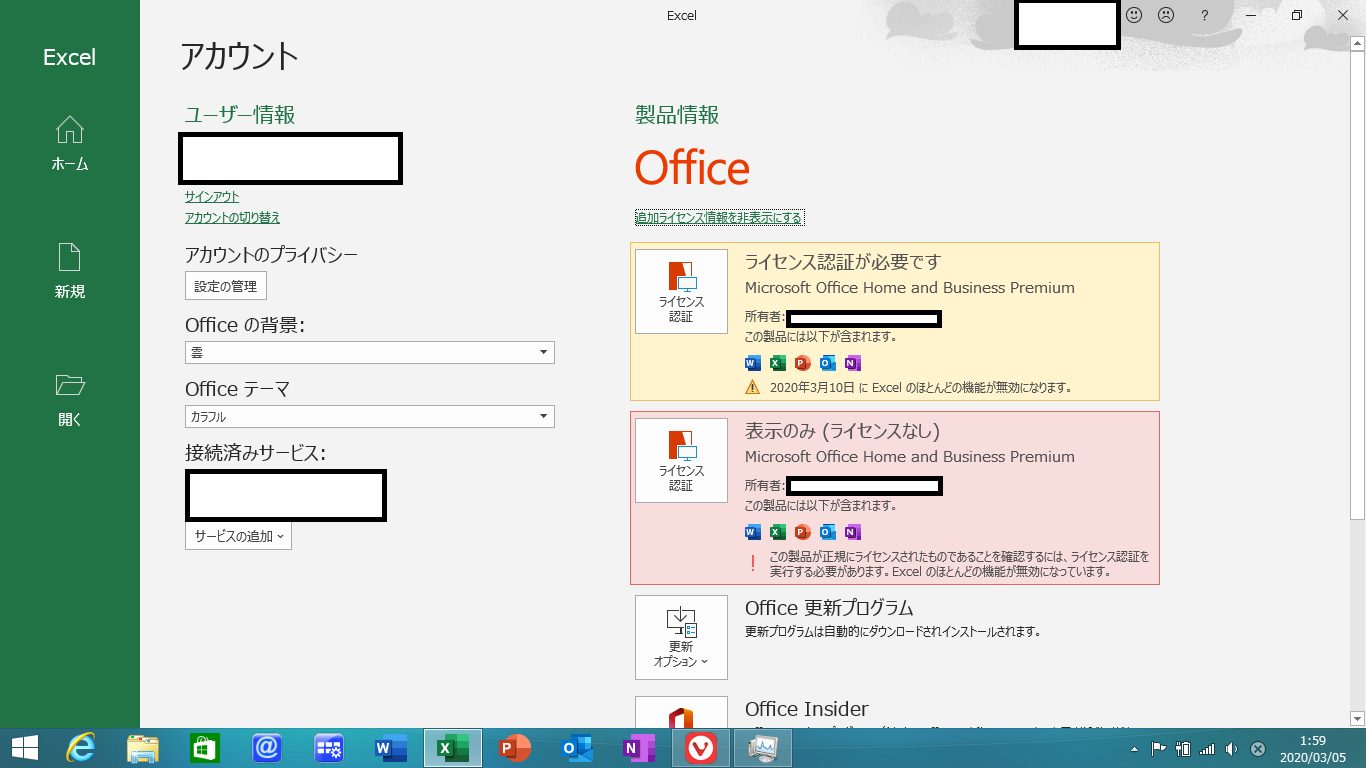Click the OneNote icon under Home and Business Premium
The width and height of the screenshot is (1366, 768).
click(852, 532)
